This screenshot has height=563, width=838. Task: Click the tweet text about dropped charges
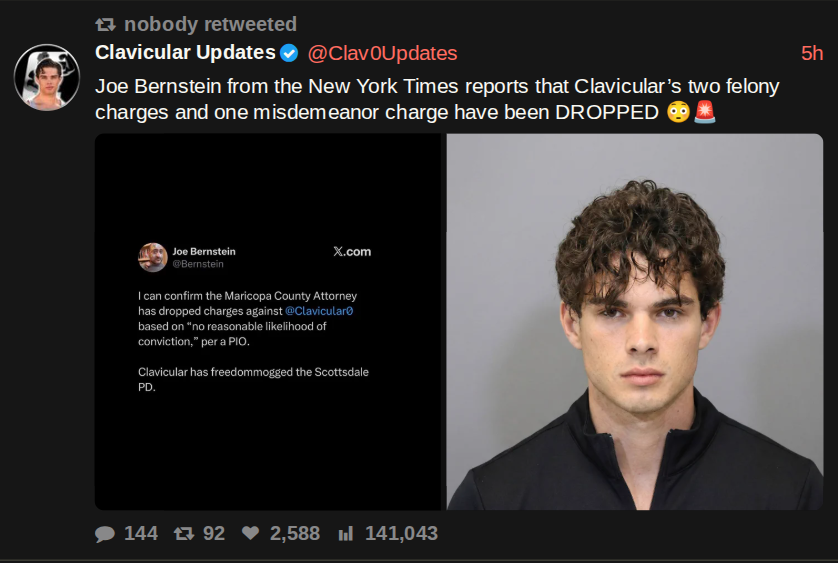click(437, 99)
